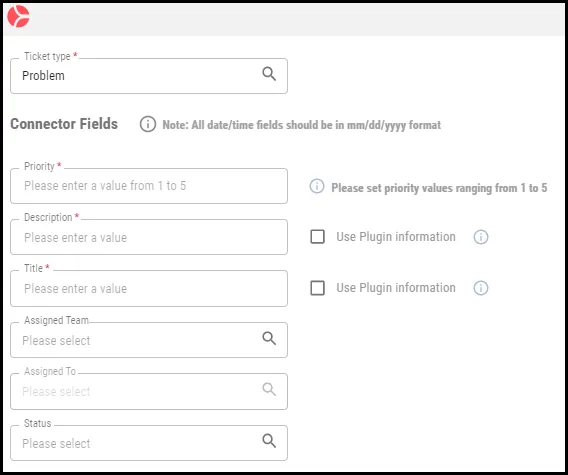Click info icon in Title plugin row
The width and height of the screenshot is (568, 475).
[x=481, y=288]
